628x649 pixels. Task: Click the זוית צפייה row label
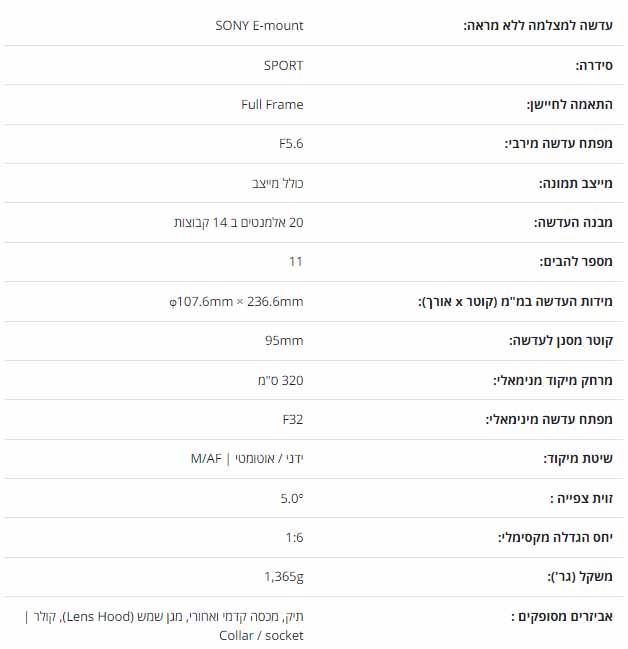[x=581, y=498]
